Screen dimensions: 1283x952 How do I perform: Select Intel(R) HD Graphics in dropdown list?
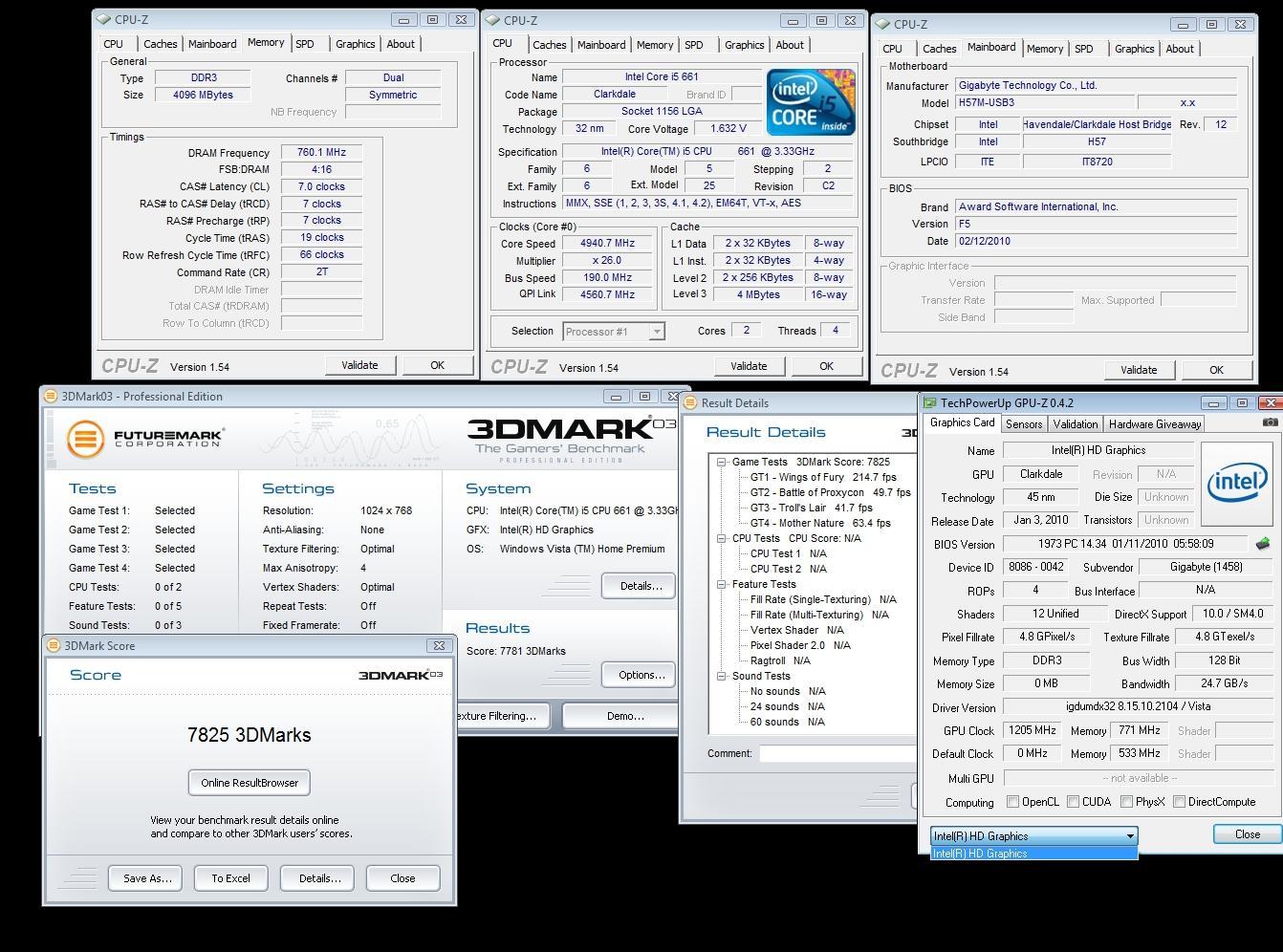[x=1034, y=854]
